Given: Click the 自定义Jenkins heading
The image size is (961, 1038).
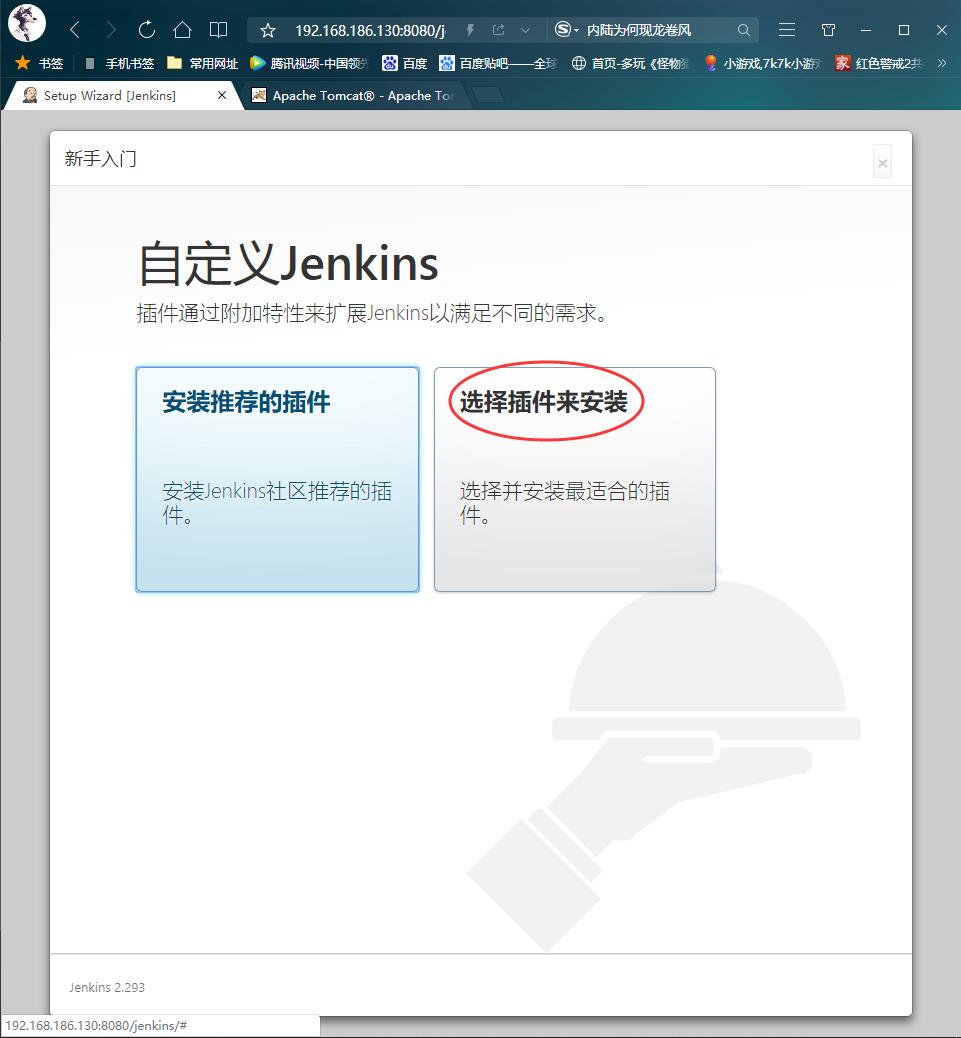Looking at the screenshot, I should [289, 264].
